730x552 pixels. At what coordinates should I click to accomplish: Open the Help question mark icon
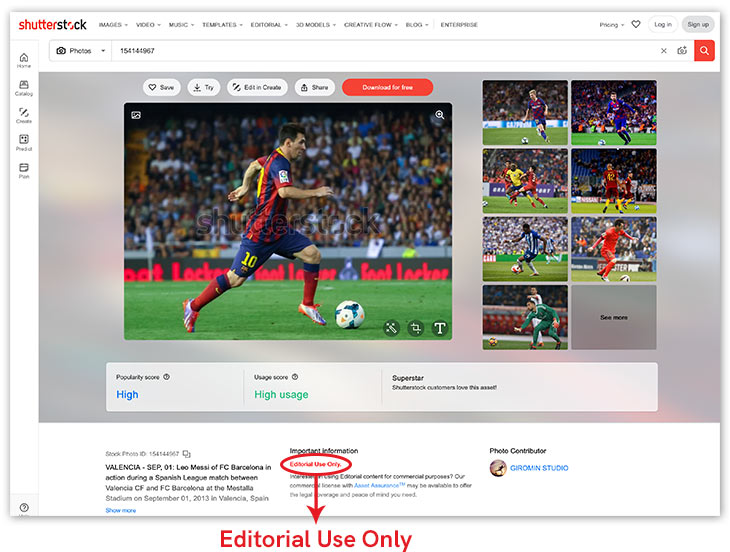[x=24, y=507]
